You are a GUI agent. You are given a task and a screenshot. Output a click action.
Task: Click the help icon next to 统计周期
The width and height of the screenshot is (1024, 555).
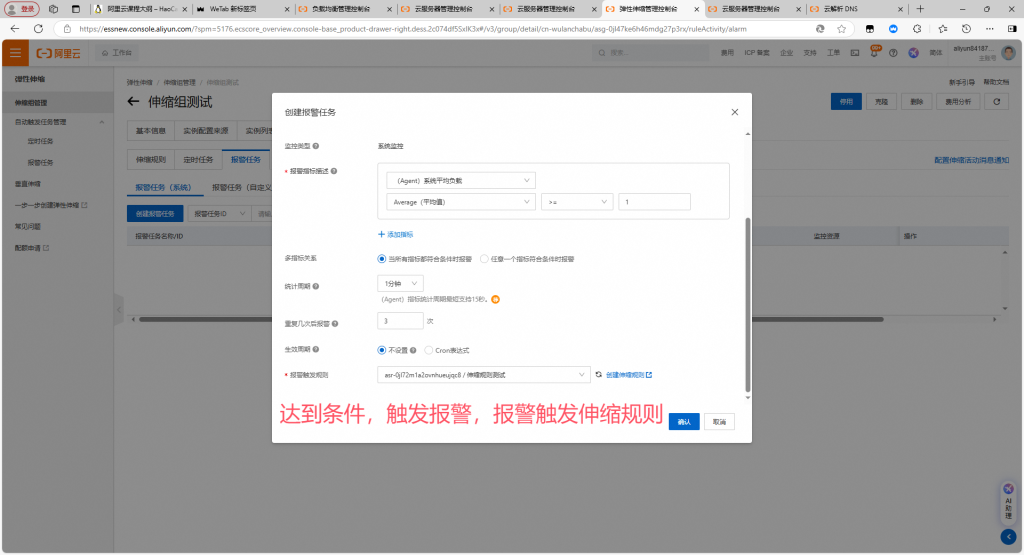(317, 286)
